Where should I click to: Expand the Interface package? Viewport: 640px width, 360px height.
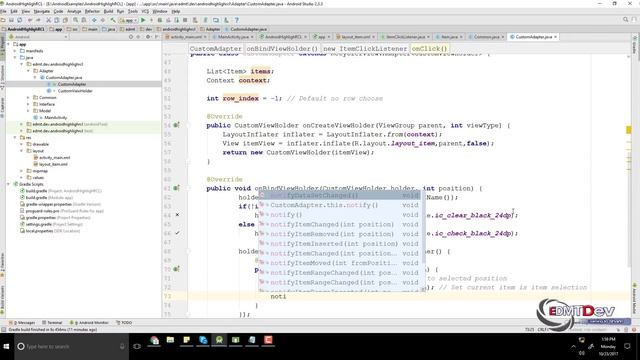tap(29, 104)
